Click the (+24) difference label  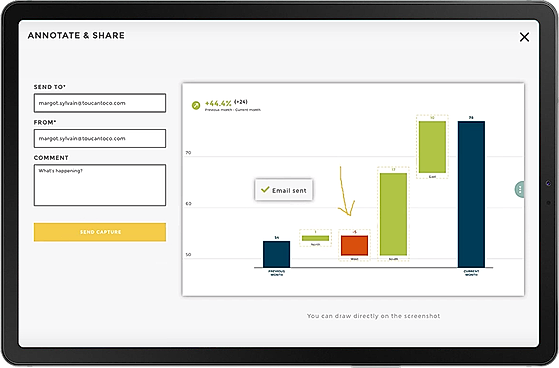241,102
